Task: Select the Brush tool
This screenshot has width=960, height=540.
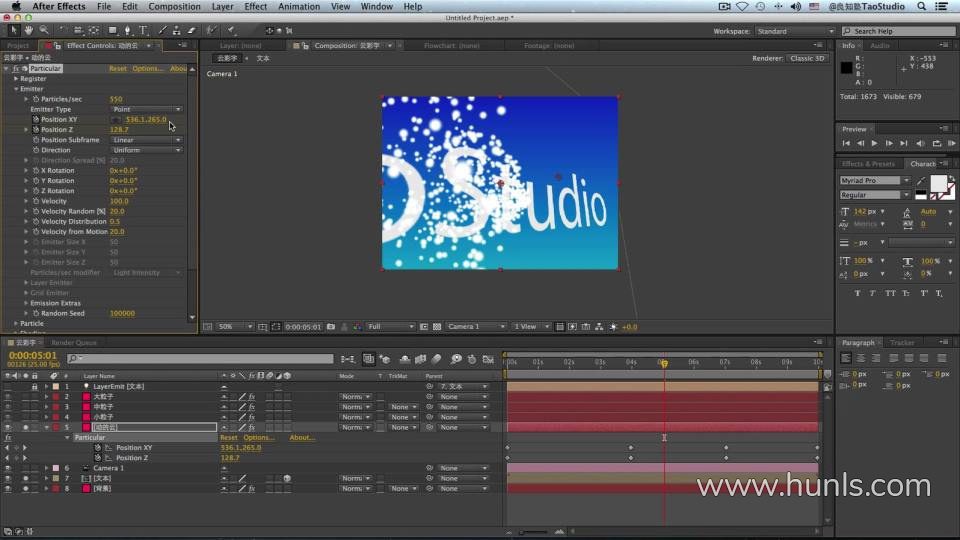Action: 162,30
